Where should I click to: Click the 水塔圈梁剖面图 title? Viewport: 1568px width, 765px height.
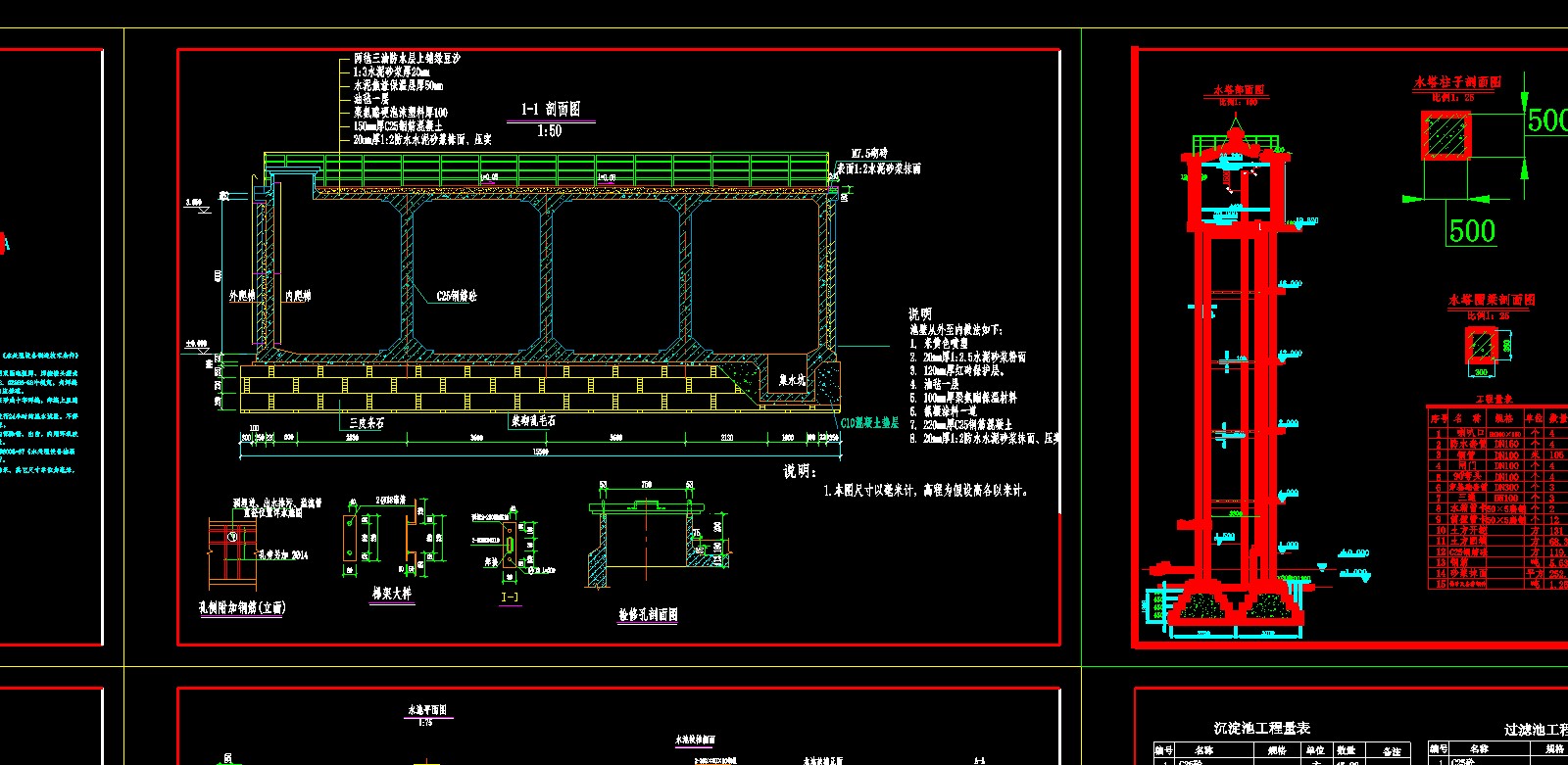coord(1492,300)
